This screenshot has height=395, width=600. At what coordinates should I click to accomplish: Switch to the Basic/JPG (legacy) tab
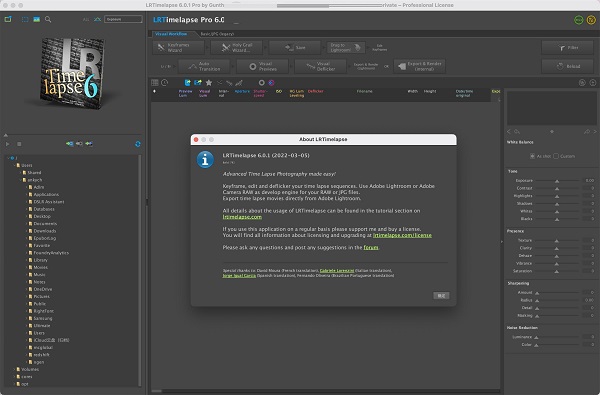[217, 34]
